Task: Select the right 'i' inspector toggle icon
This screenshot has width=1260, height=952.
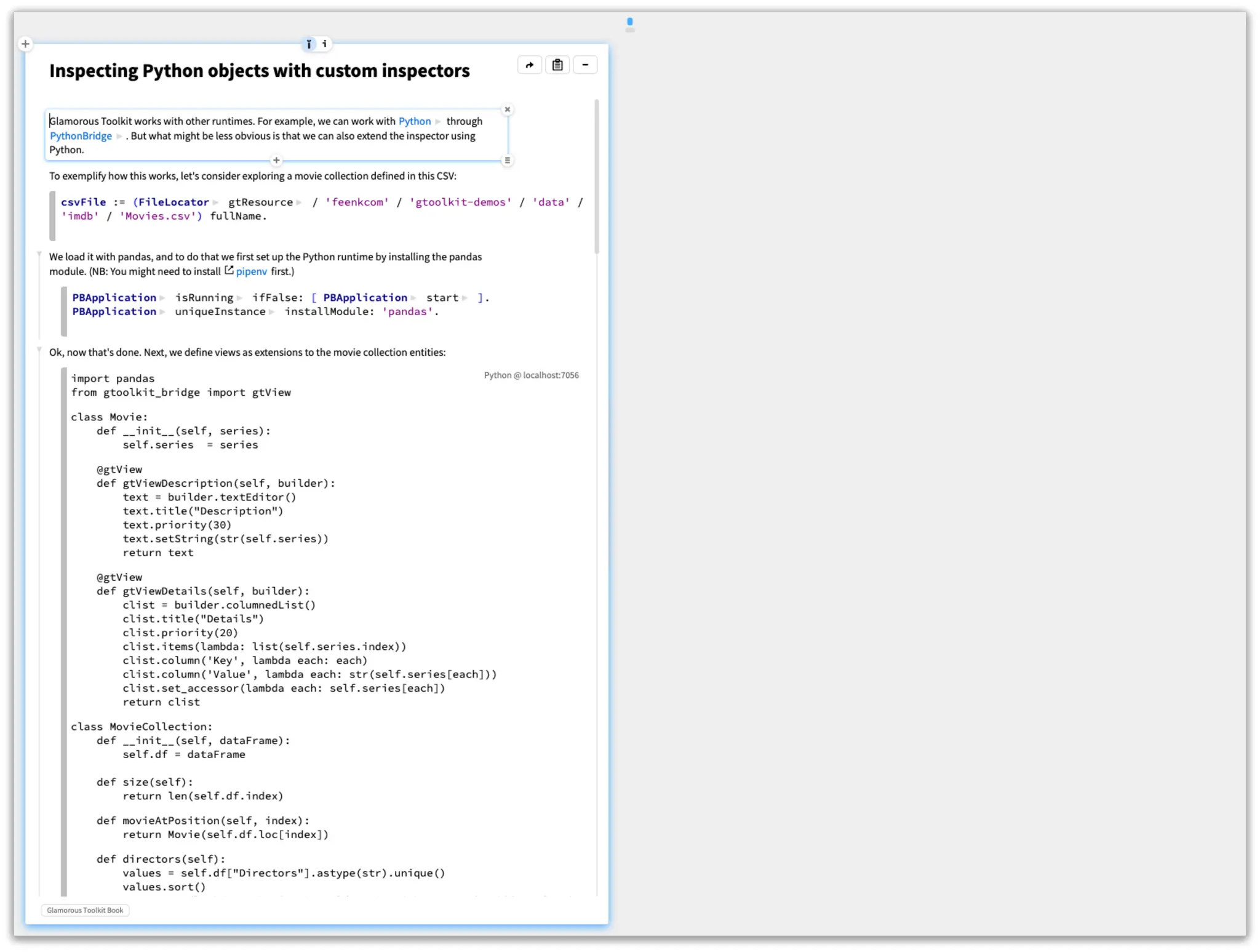Action: pos(324,44)
